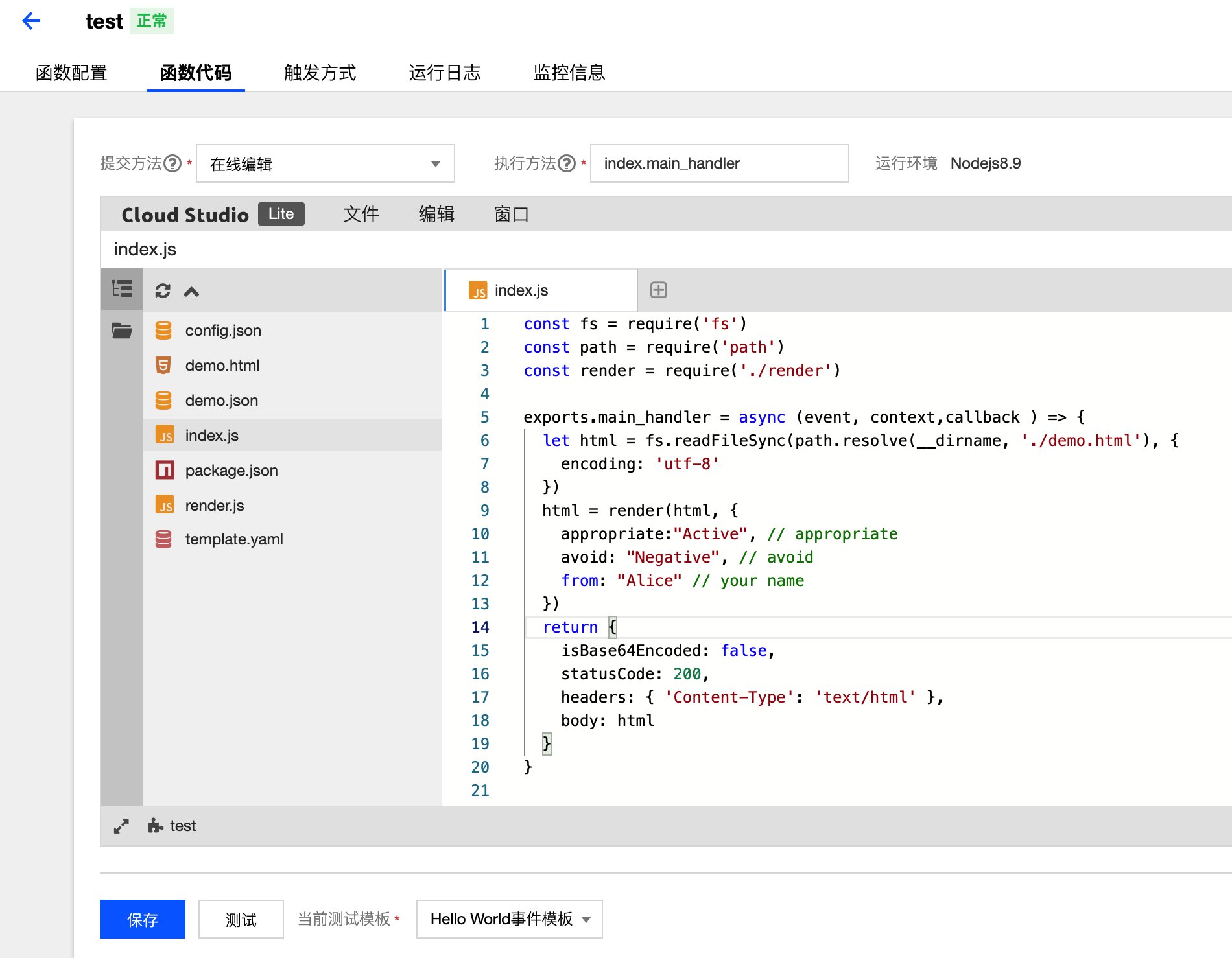Click help icon next to 执行方法
This screenshot has height=958, width=1232.
tap(567, 163)
